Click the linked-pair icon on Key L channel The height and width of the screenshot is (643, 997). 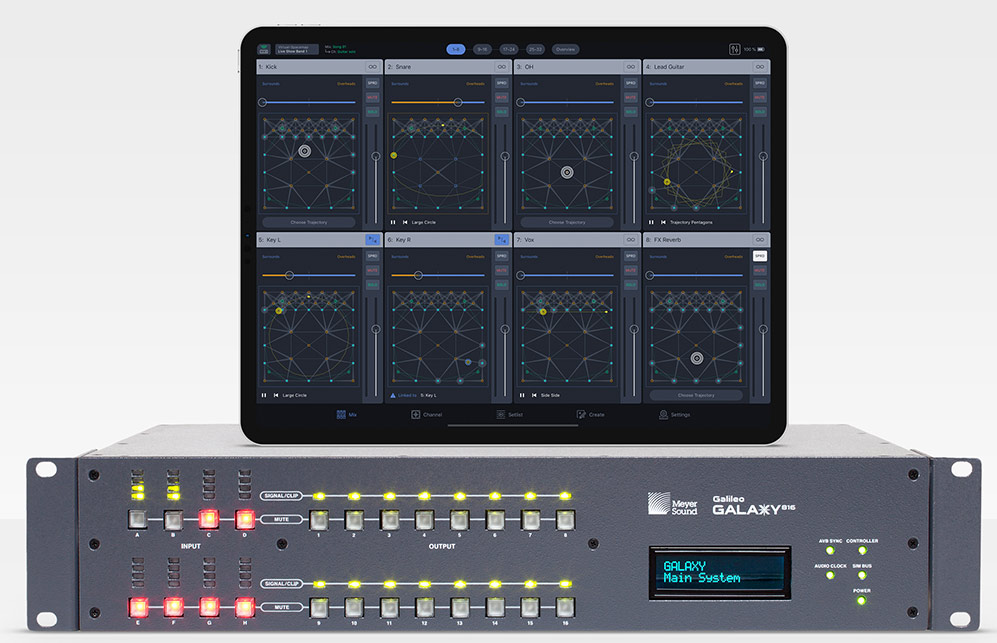[x=373, y=239]
